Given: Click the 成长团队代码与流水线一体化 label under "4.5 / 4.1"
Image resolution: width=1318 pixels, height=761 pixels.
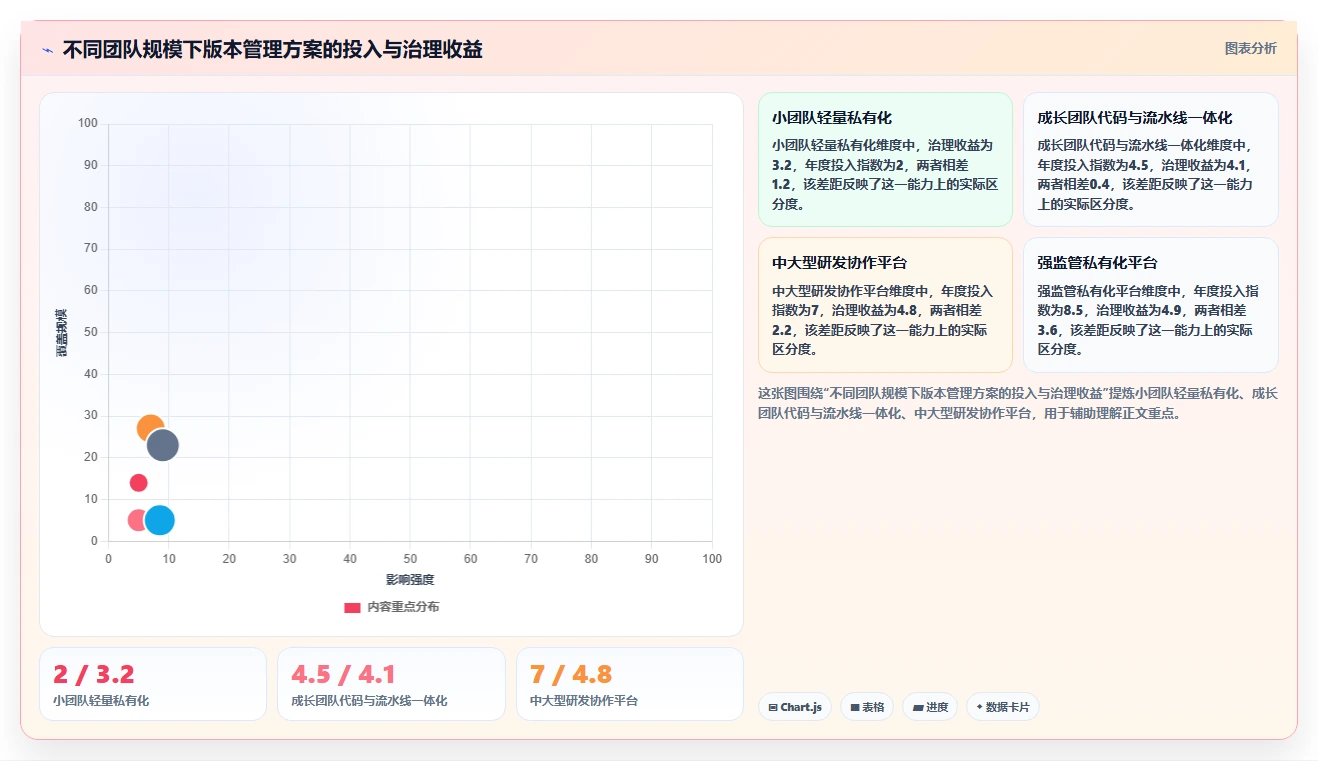Looking at the screenshot, I should pos(369,701).
